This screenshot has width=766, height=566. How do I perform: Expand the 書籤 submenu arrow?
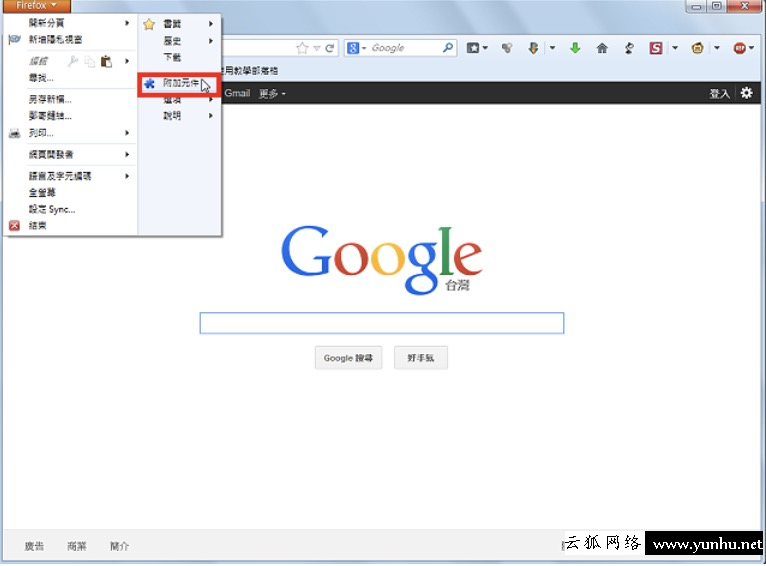211,23
